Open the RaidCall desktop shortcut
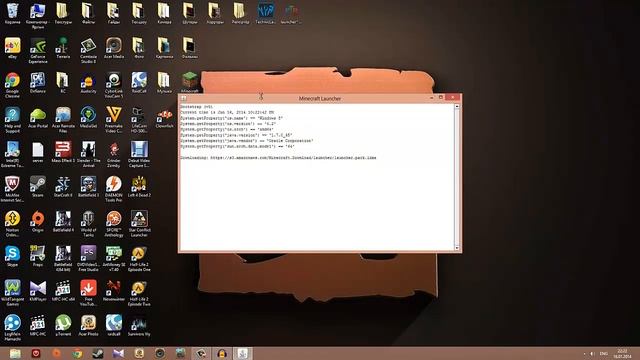Viewport: 640px width, 360px height. pos(139,83)
